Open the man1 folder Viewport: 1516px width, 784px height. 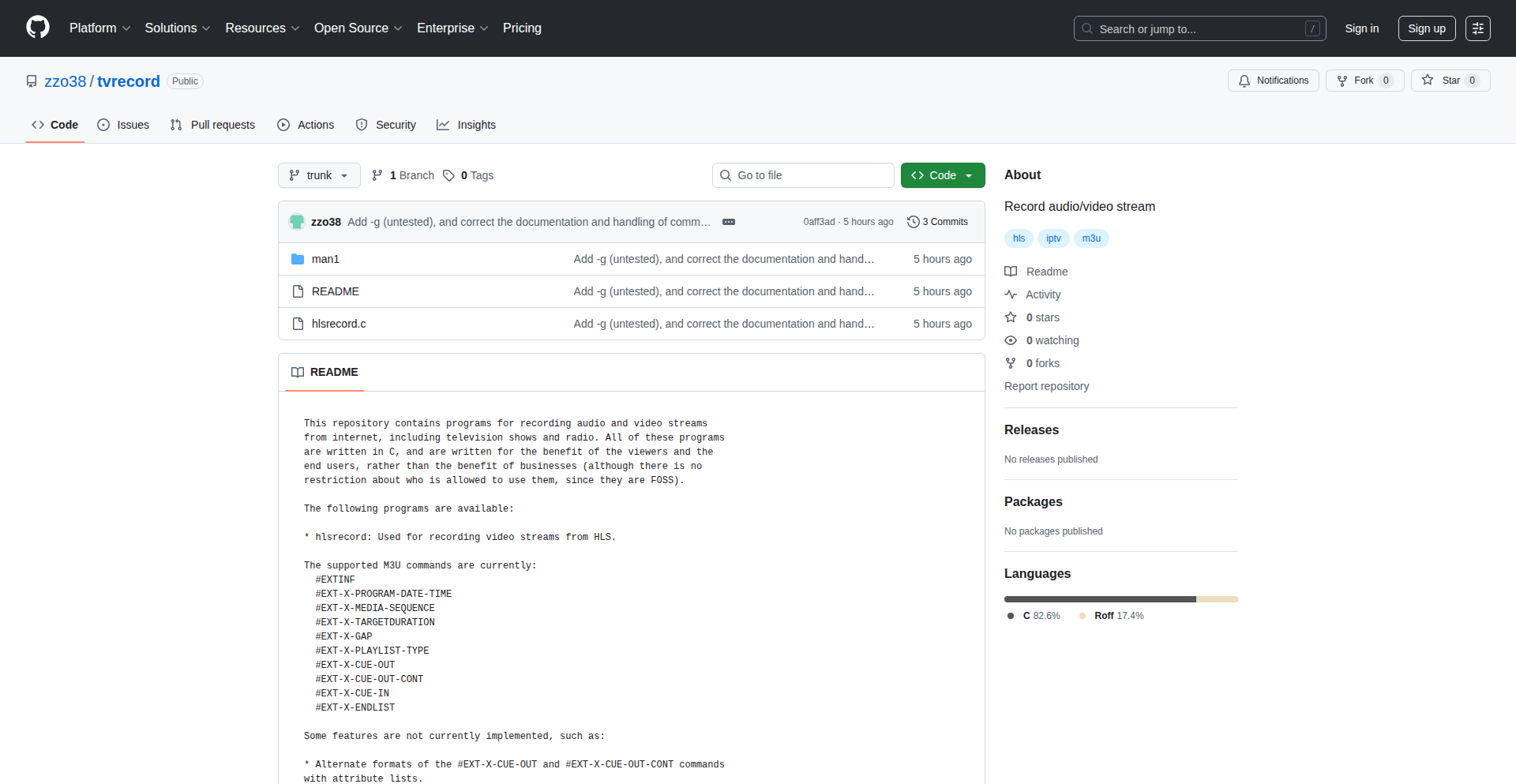(325, 259)
